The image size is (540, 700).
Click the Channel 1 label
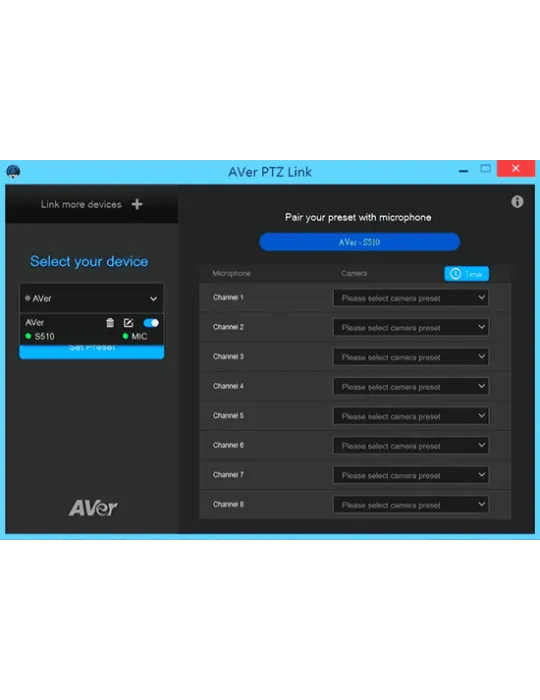tap(228, 297)
